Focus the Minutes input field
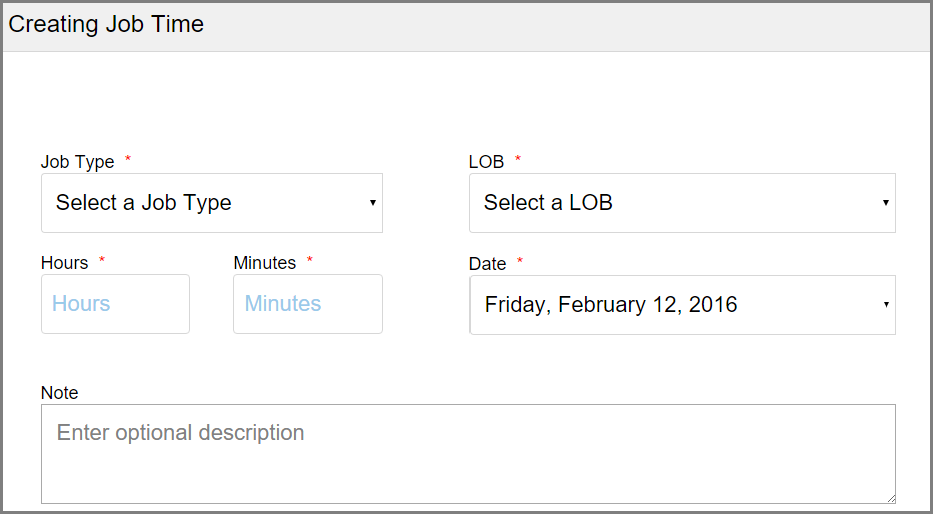Viewport: 933px width, 514px height. (x=307, y=304)
